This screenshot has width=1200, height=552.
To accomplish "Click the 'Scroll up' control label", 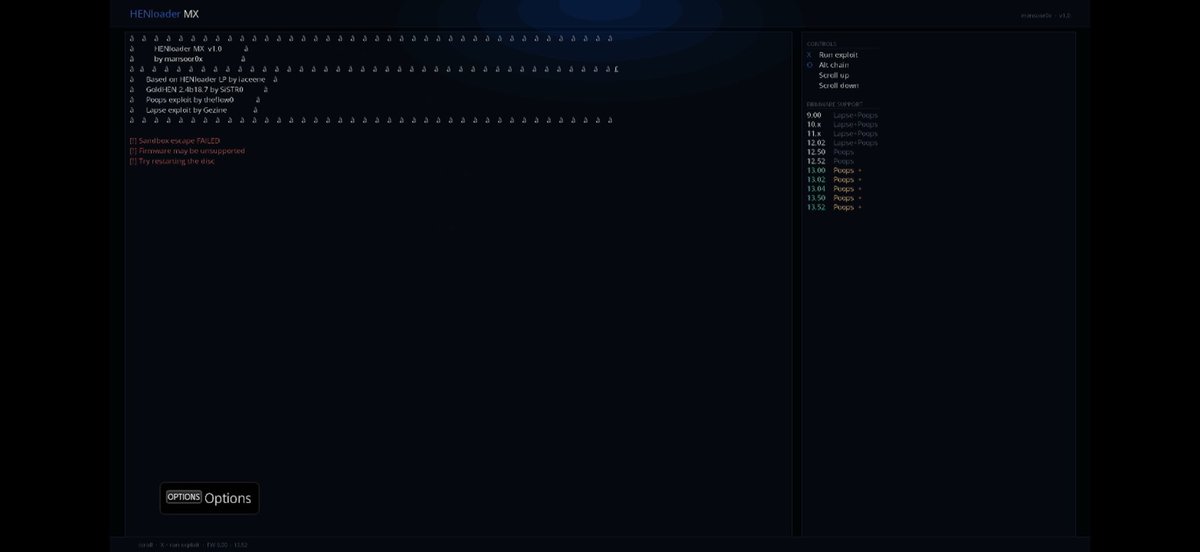I will click(834, 75).
